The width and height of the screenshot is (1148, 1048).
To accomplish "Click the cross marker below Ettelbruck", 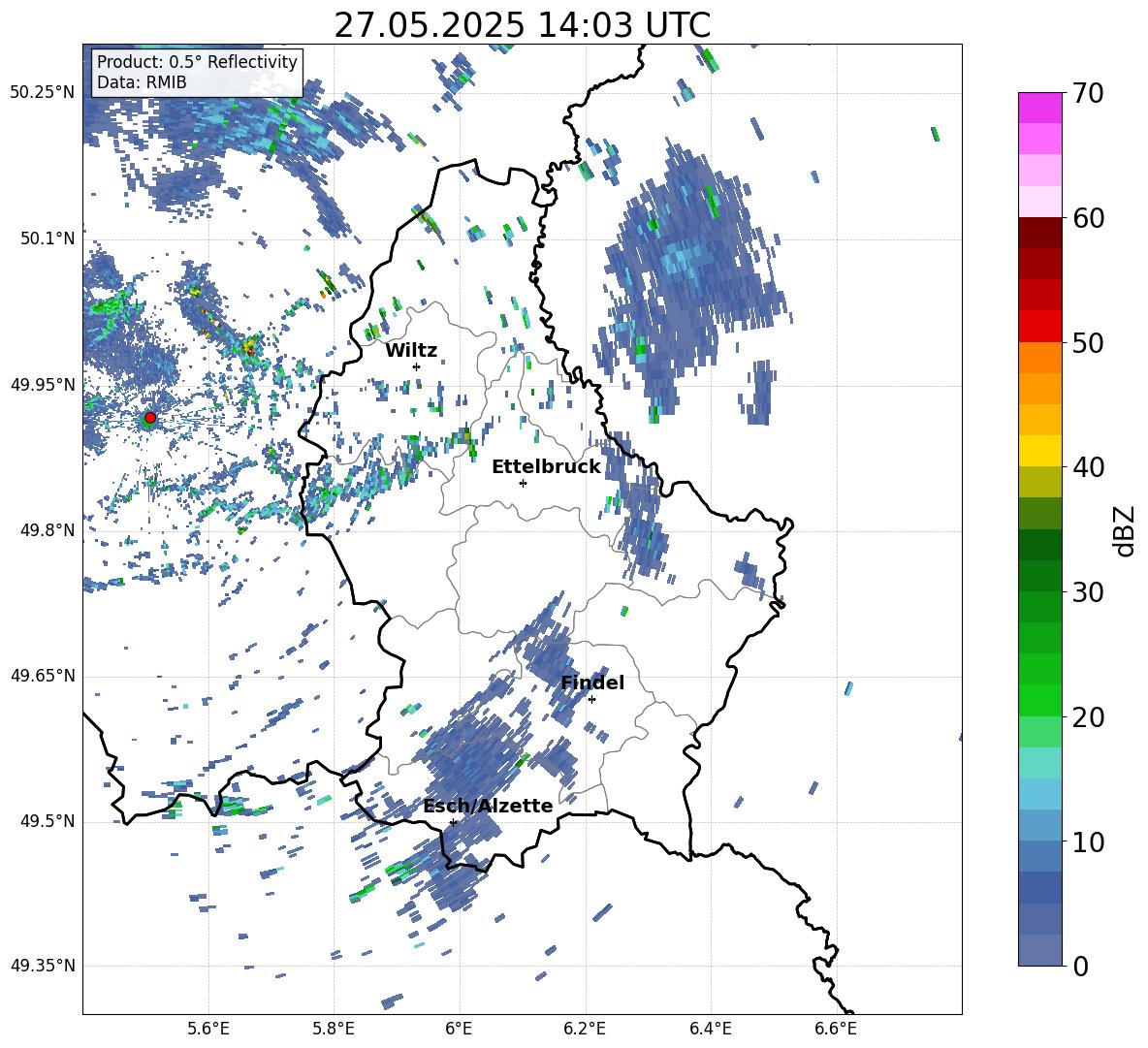I will point(523,483).
